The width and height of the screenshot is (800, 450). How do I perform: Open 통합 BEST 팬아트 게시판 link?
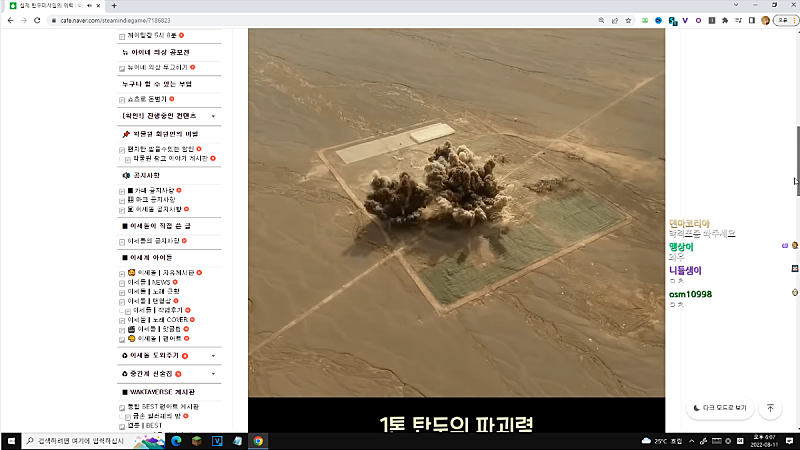tap(163, 407)
